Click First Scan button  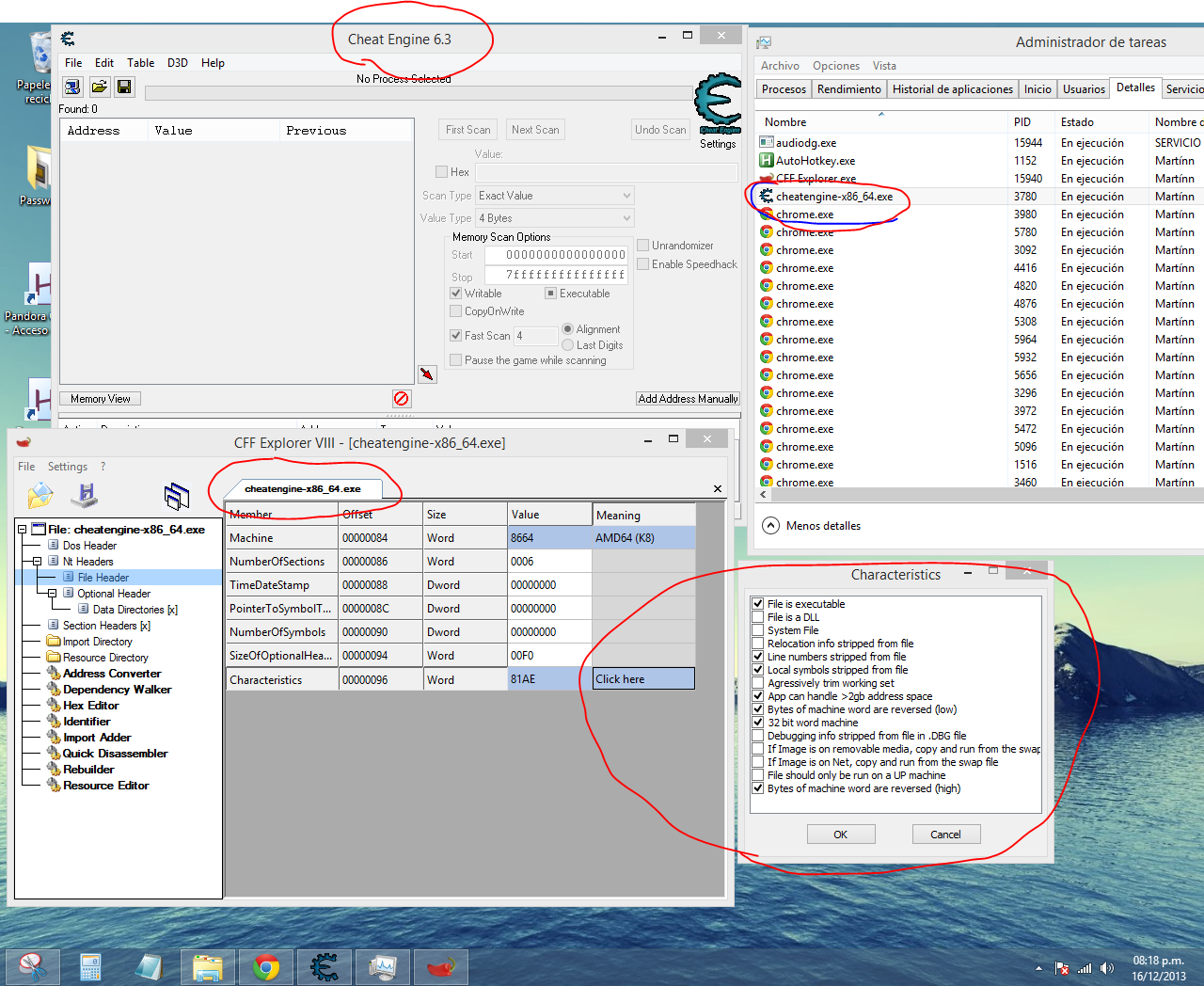click(x=468, y=130)
